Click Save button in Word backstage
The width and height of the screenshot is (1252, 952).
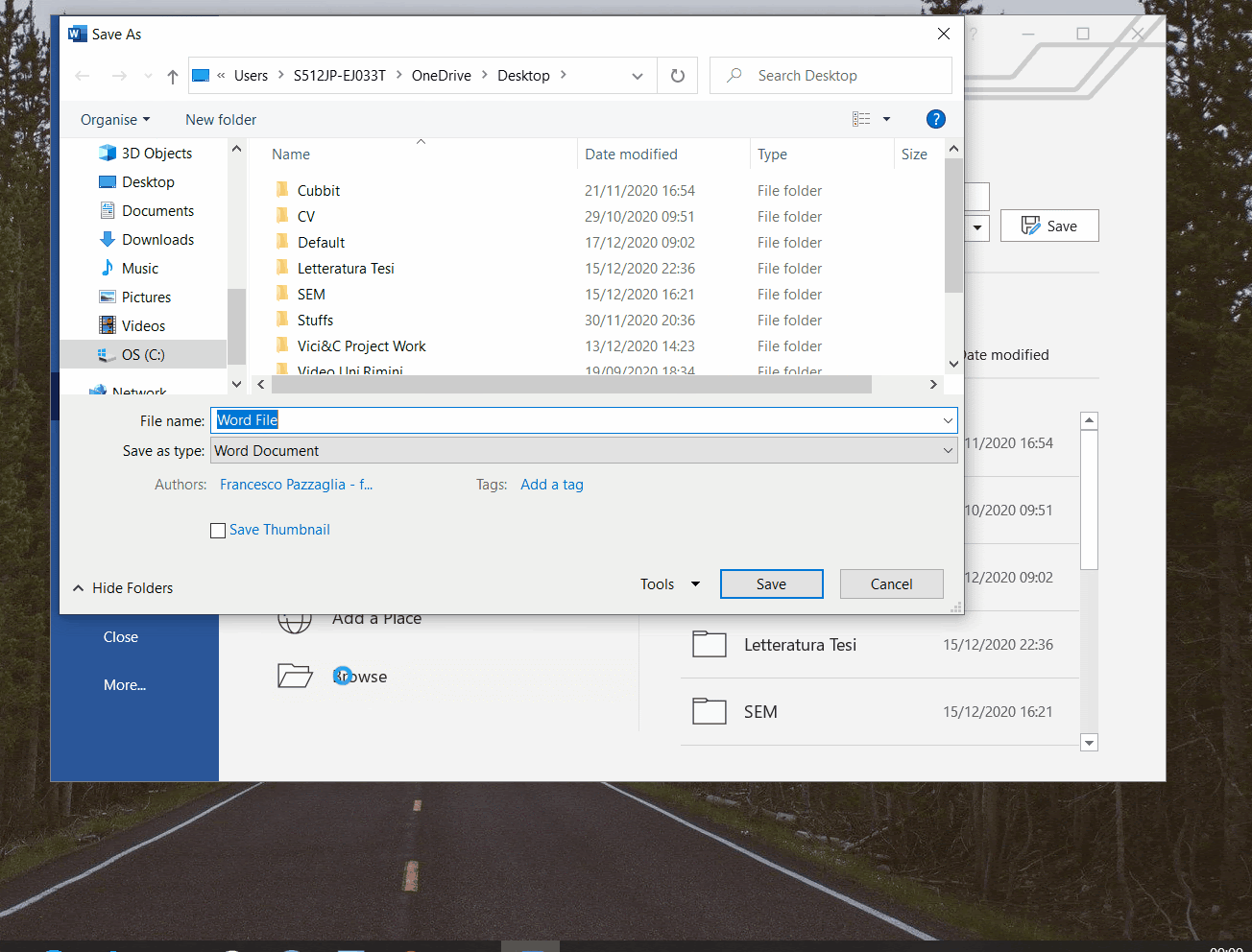pos(1049,226)
